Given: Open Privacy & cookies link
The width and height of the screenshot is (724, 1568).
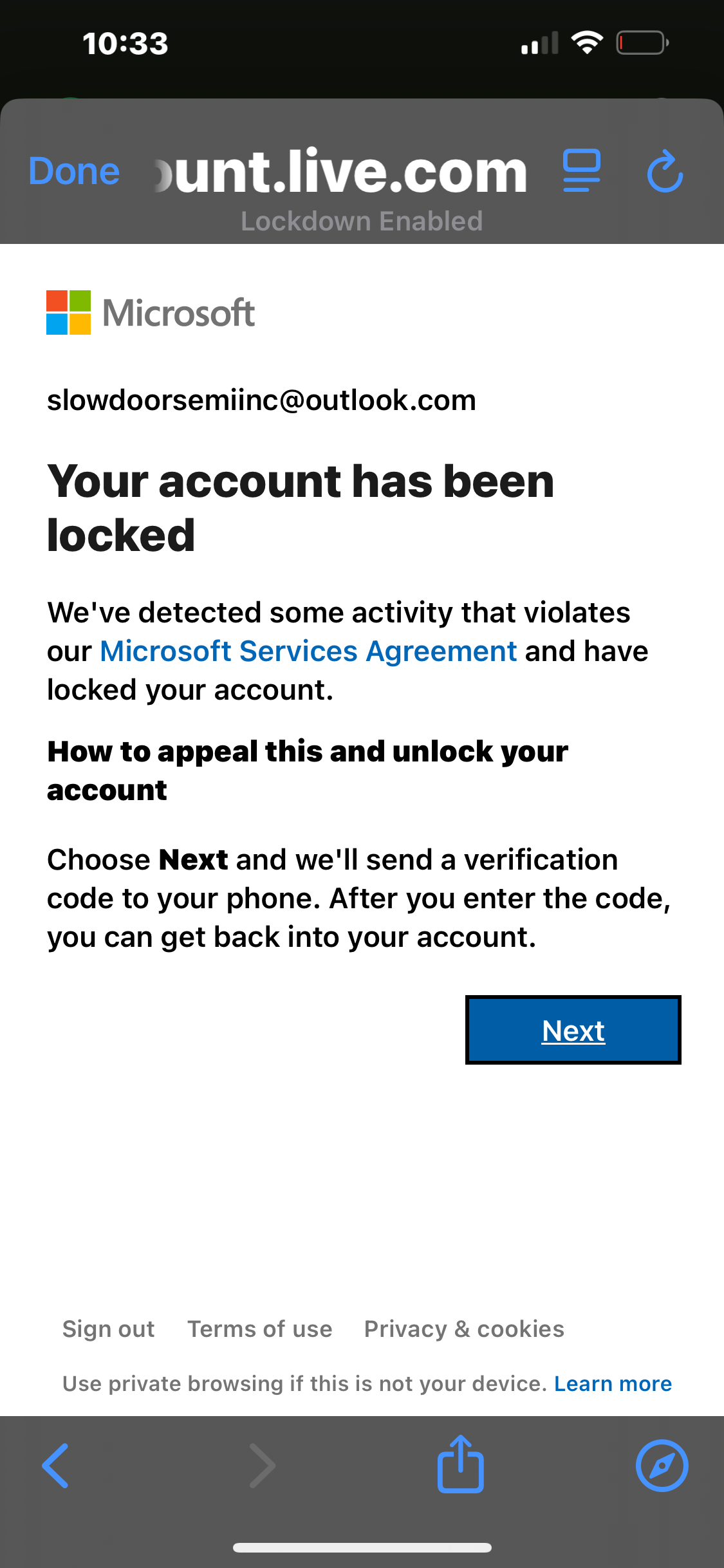Looking at the screenshot, I should click(465, 1329).
